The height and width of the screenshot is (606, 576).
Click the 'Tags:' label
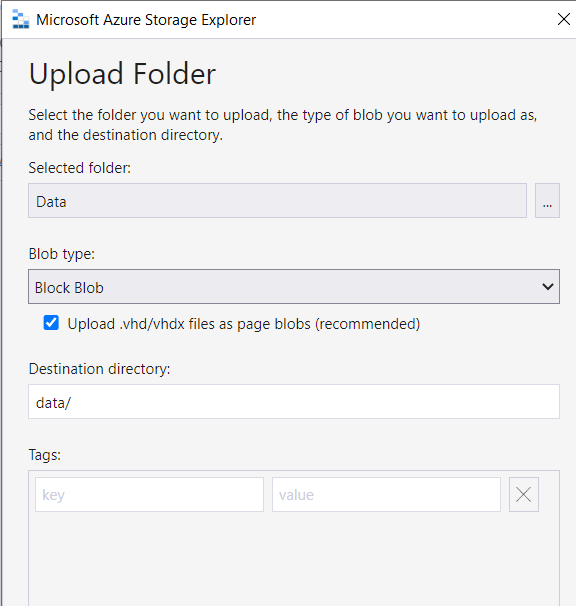point(44,455)
